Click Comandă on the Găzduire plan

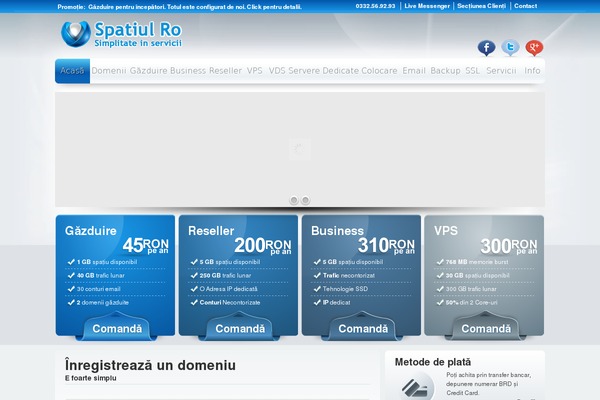point(117,329)
